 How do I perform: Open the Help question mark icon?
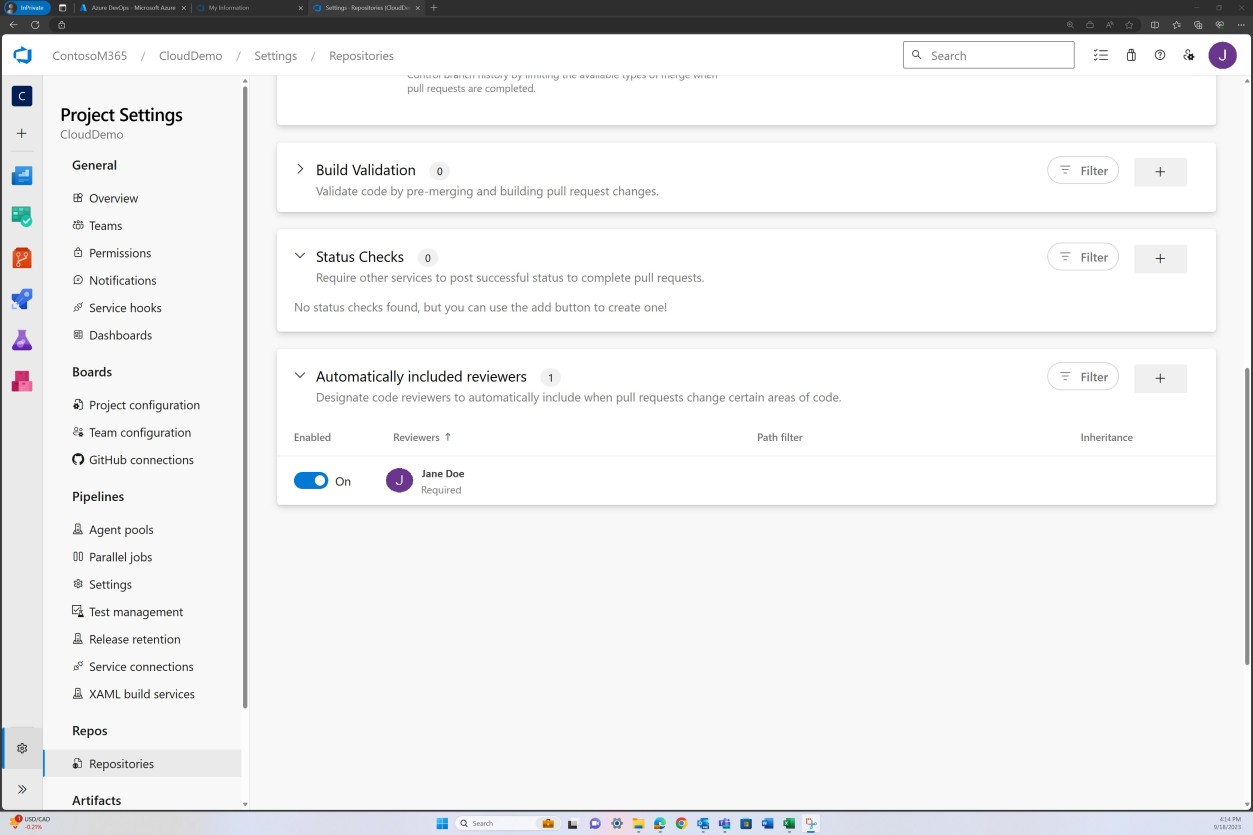pos(1160,55)
